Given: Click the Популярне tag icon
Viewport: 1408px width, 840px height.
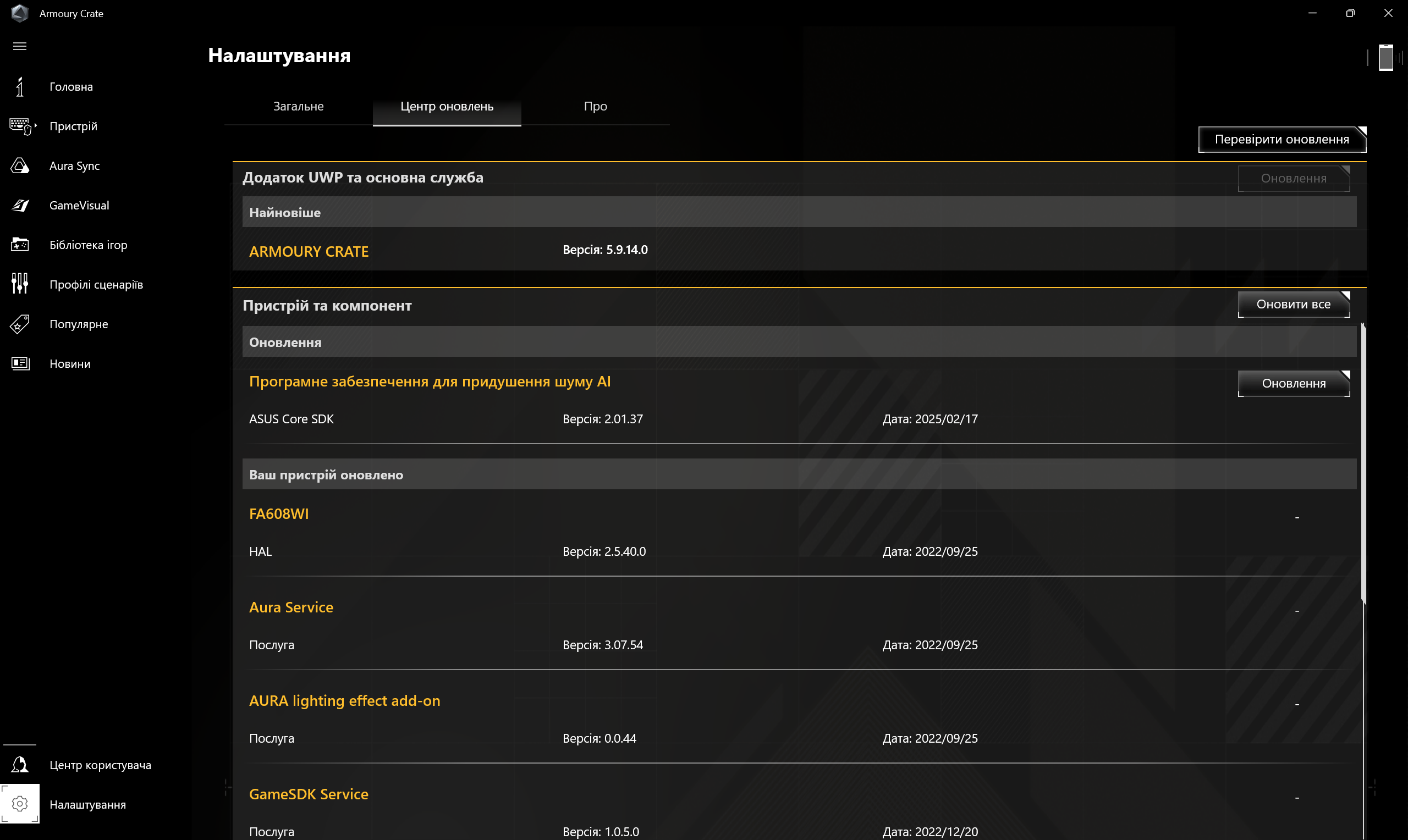Looking at the screenshot, I should [x=20, y=324].
